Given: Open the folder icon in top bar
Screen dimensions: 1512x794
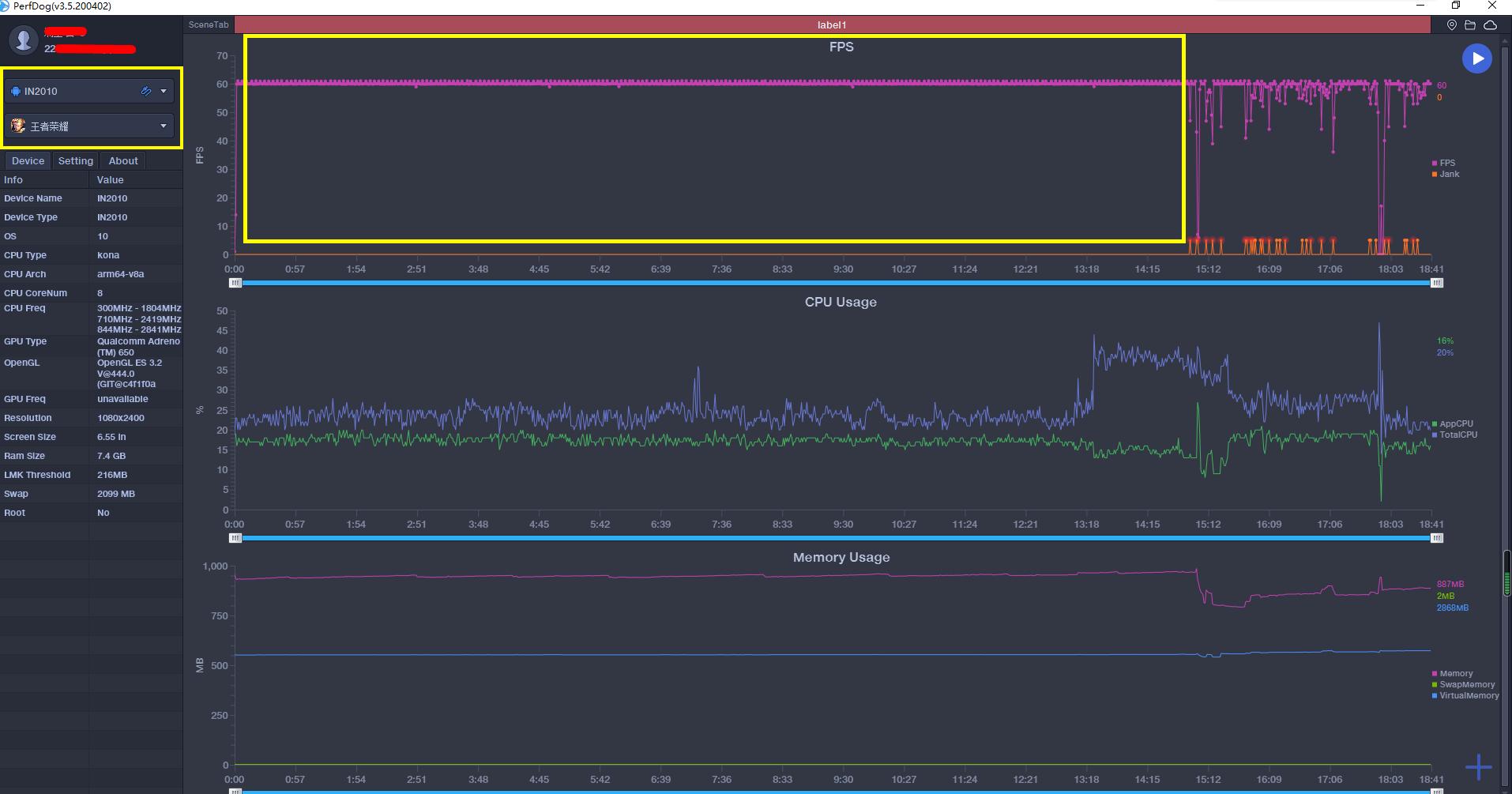Looking at the screenshot, I should pyautogui.click(x=1470, y=25).
